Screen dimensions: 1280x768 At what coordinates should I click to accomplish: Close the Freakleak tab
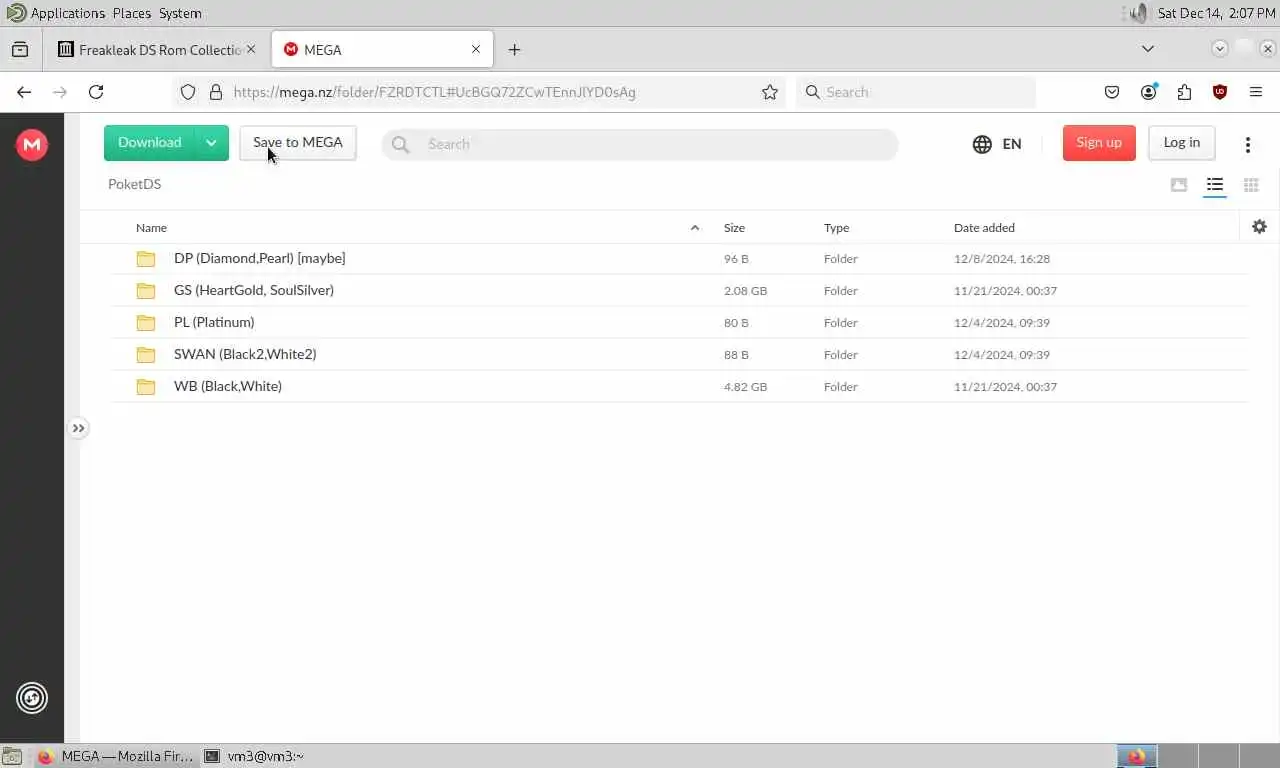click(251, 50)
